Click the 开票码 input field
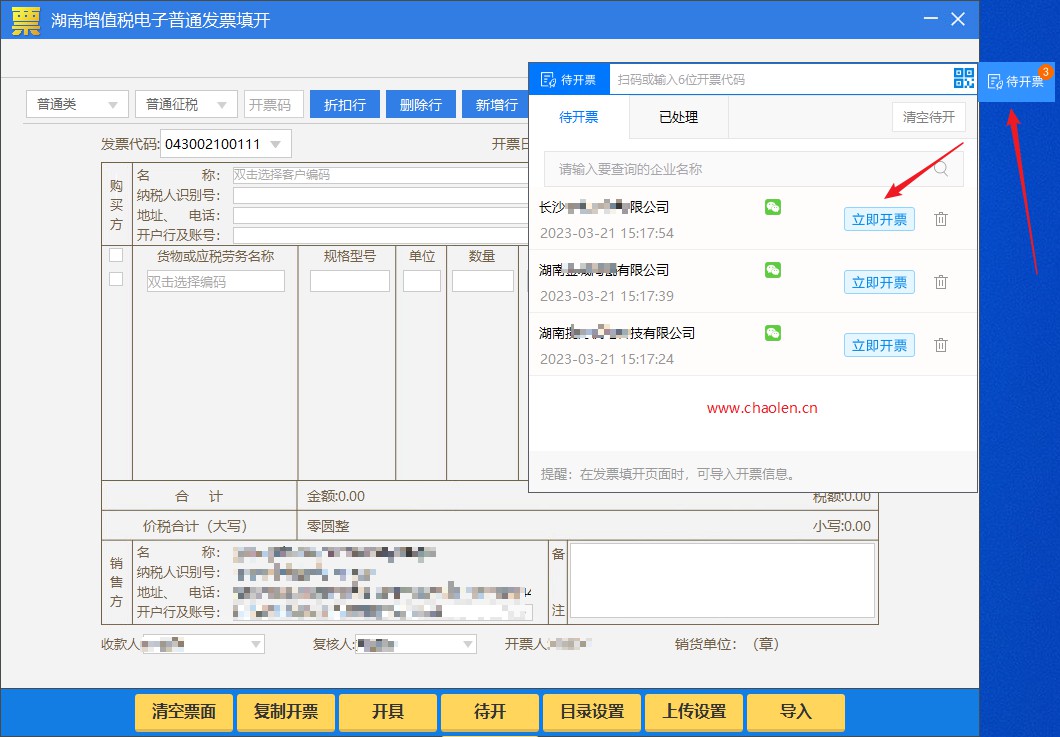Viewport: 1060px width, 737px height. pos(274,104)
